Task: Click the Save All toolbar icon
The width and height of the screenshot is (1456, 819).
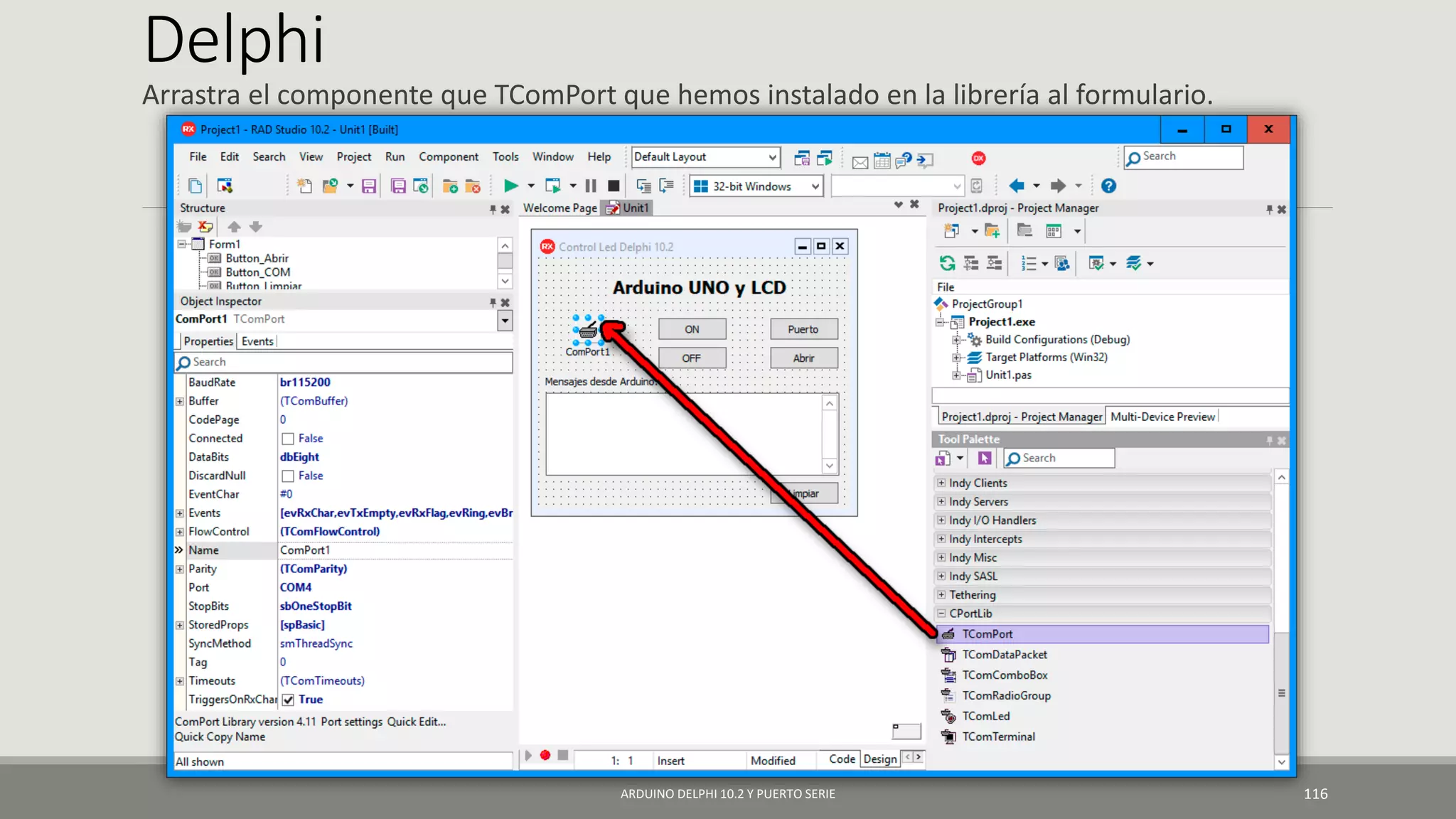Action: point(399,186)
